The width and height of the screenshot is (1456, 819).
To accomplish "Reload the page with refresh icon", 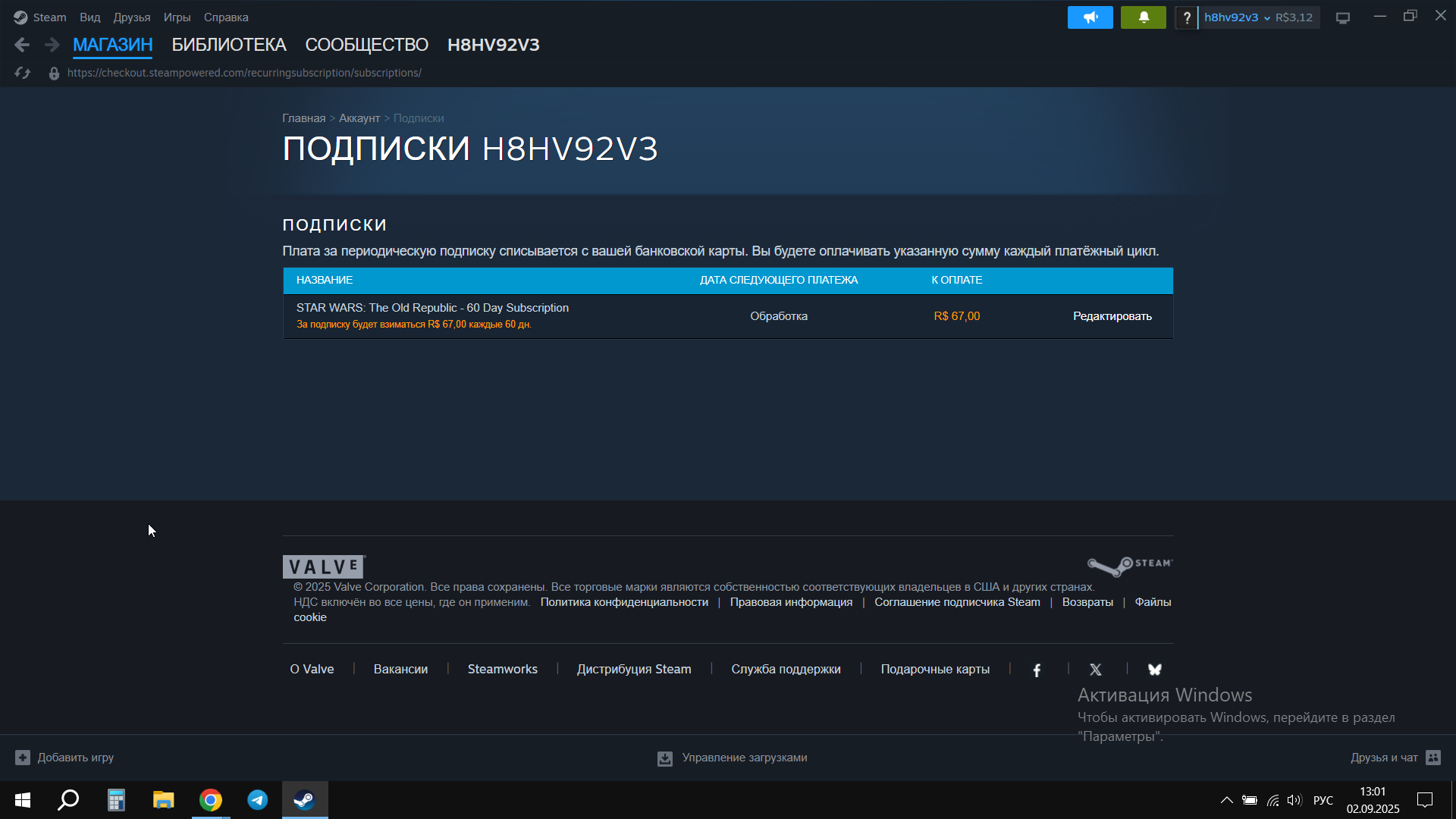I will click(x=23, y=73).
